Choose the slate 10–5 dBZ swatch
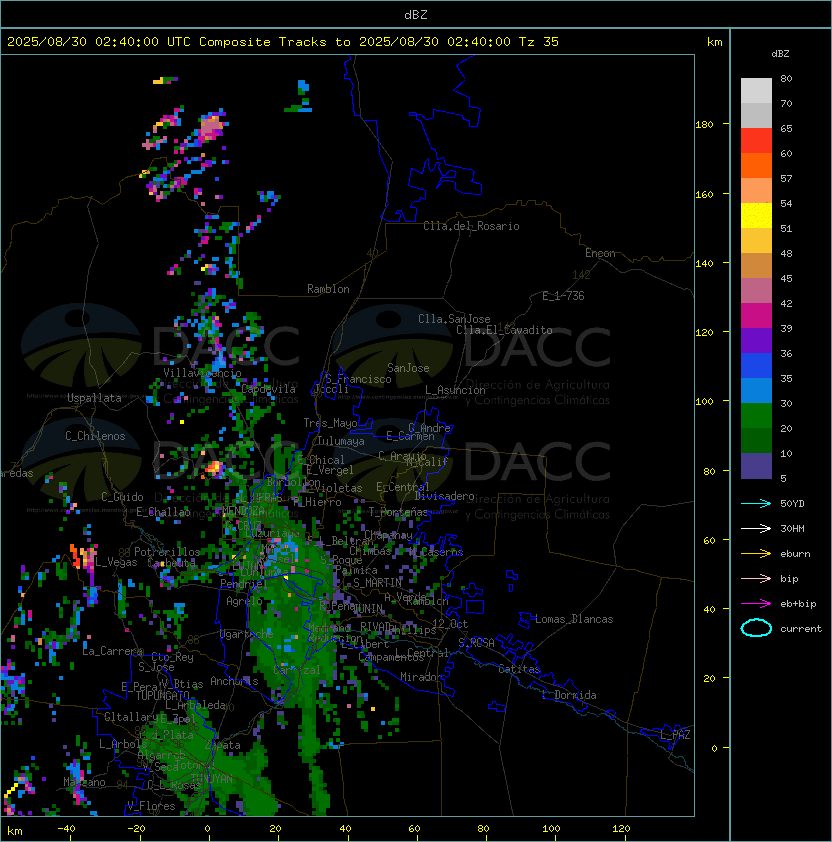The image size is (832, 842). (756, 466)
